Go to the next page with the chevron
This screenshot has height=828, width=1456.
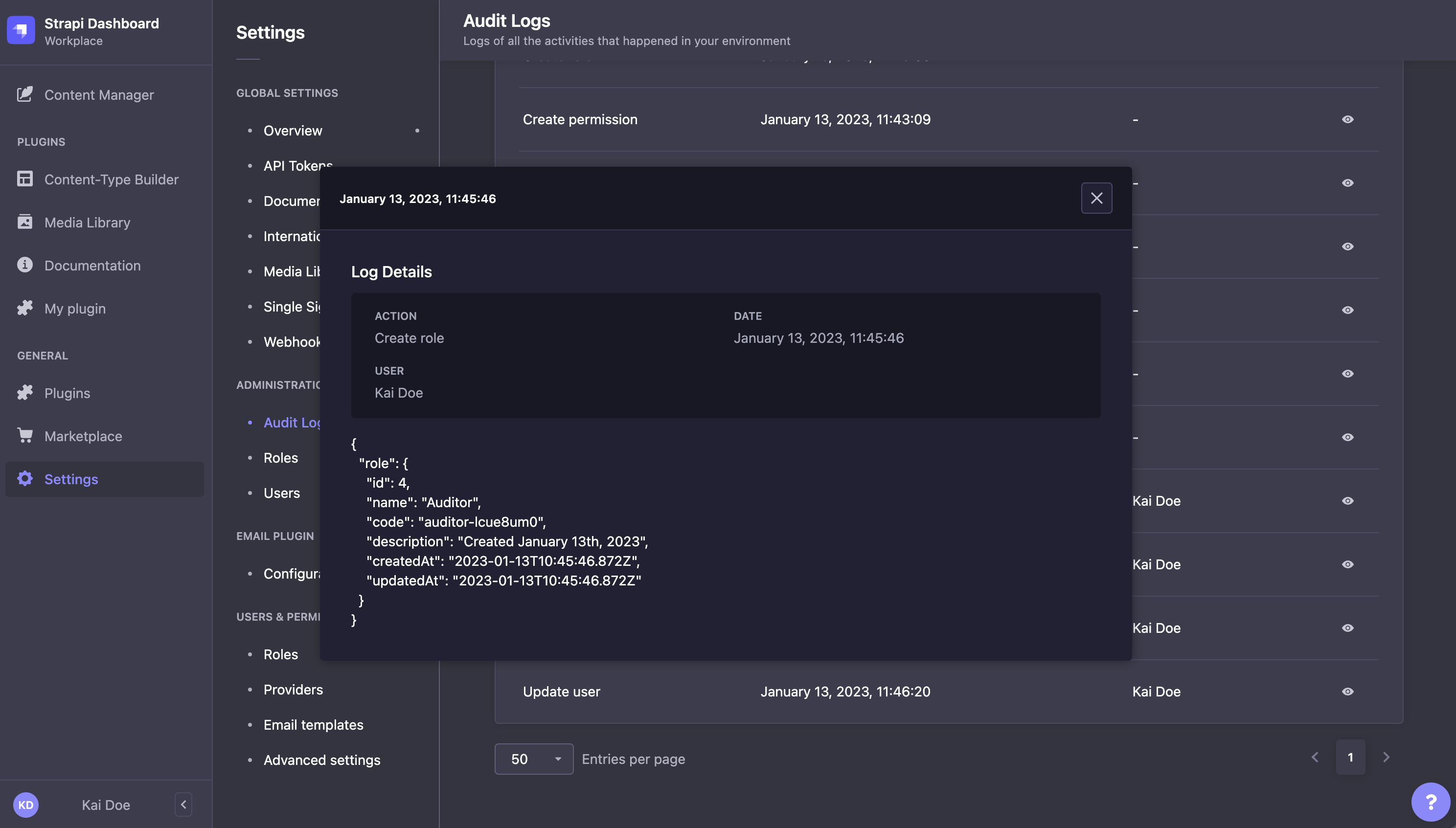pos(1386,757)
